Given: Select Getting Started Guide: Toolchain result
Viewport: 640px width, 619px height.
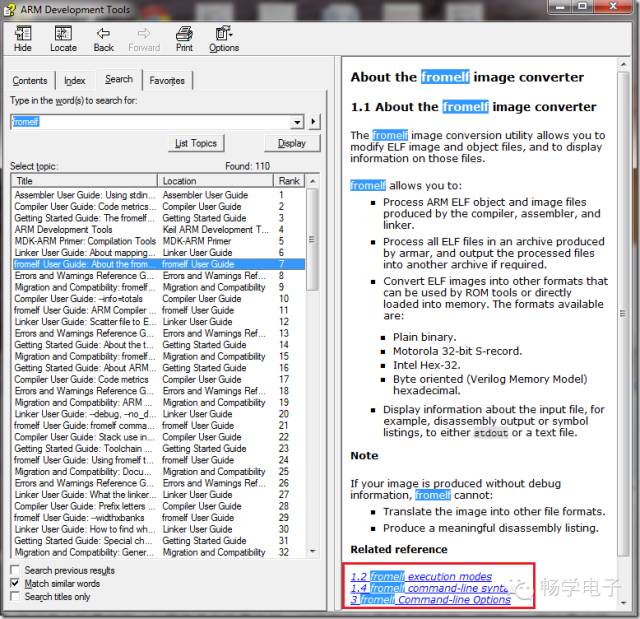Looking at the screenshot, I should 158,448.
